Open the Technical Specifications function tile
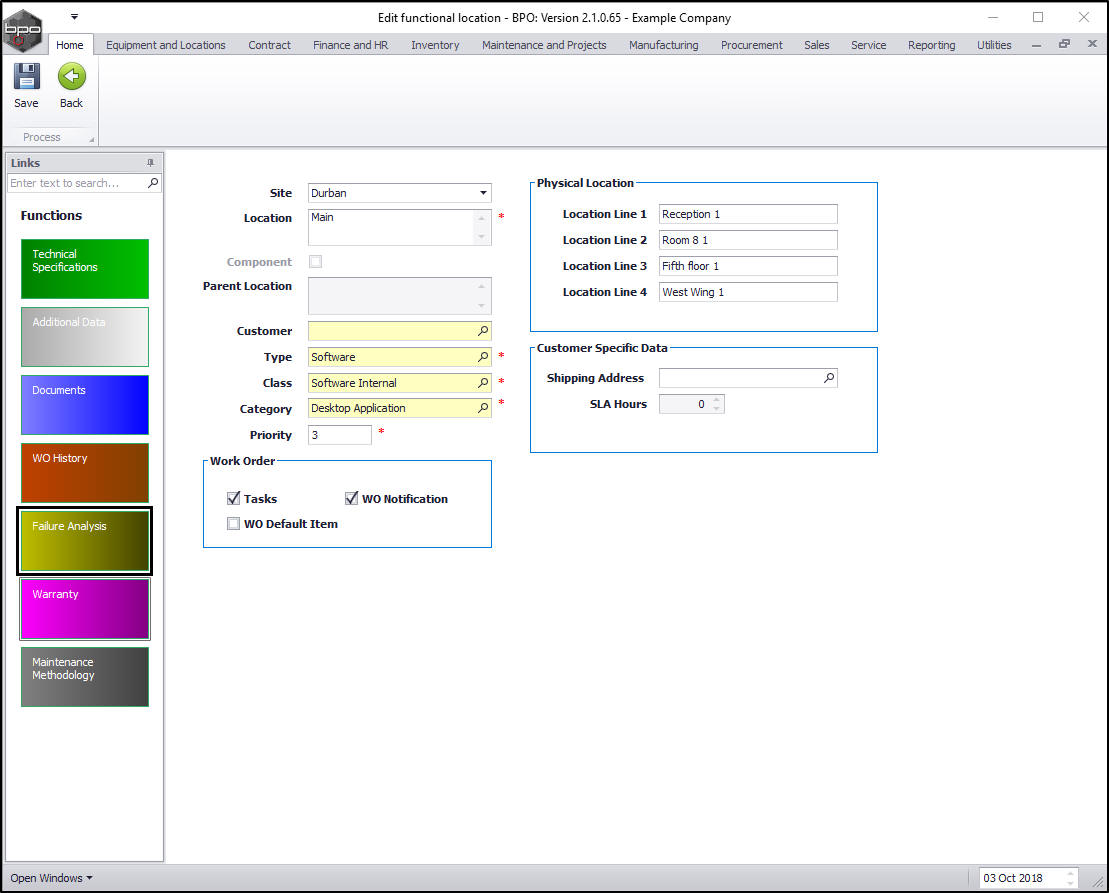Screen dimensions: 1109x893 [85, 269]
